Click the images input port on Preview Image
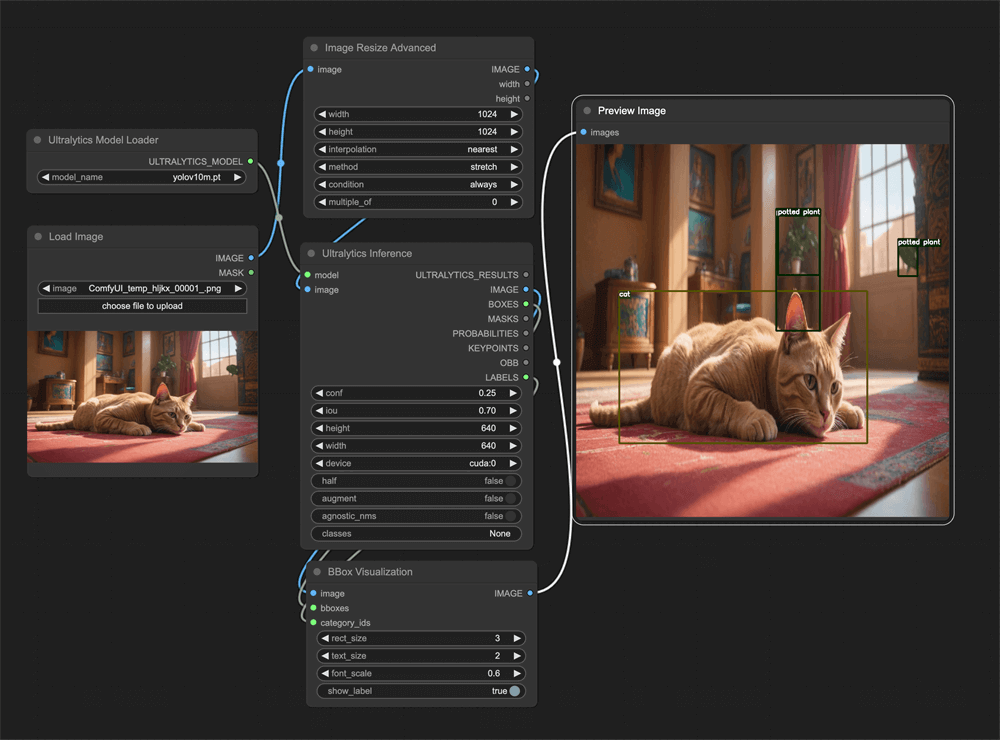 (x=584, y=132)
